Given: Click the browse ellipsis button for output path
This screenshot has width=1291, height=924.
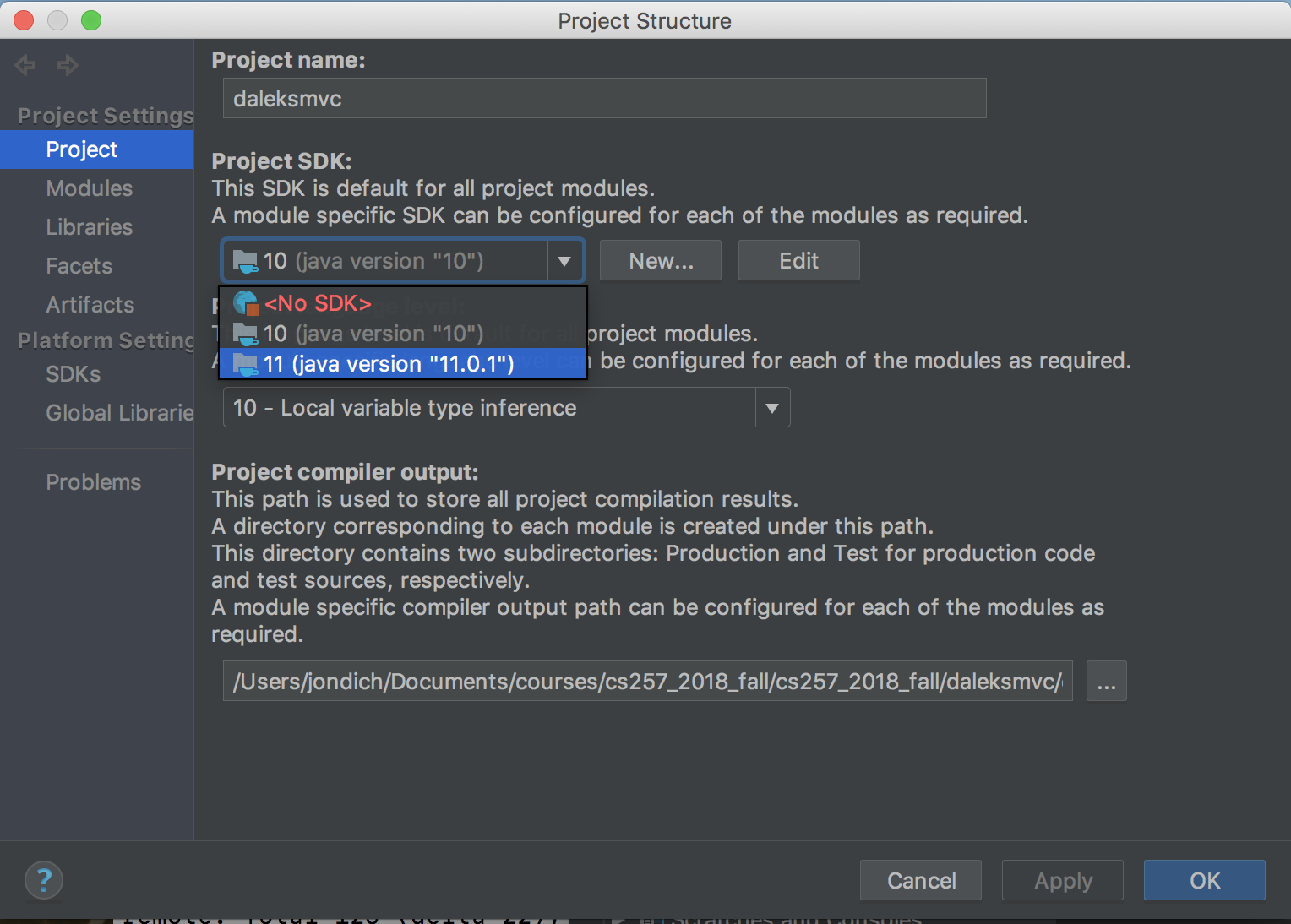Looking at the screenshot, I should pyautogui.click(x=1106, y=682).
